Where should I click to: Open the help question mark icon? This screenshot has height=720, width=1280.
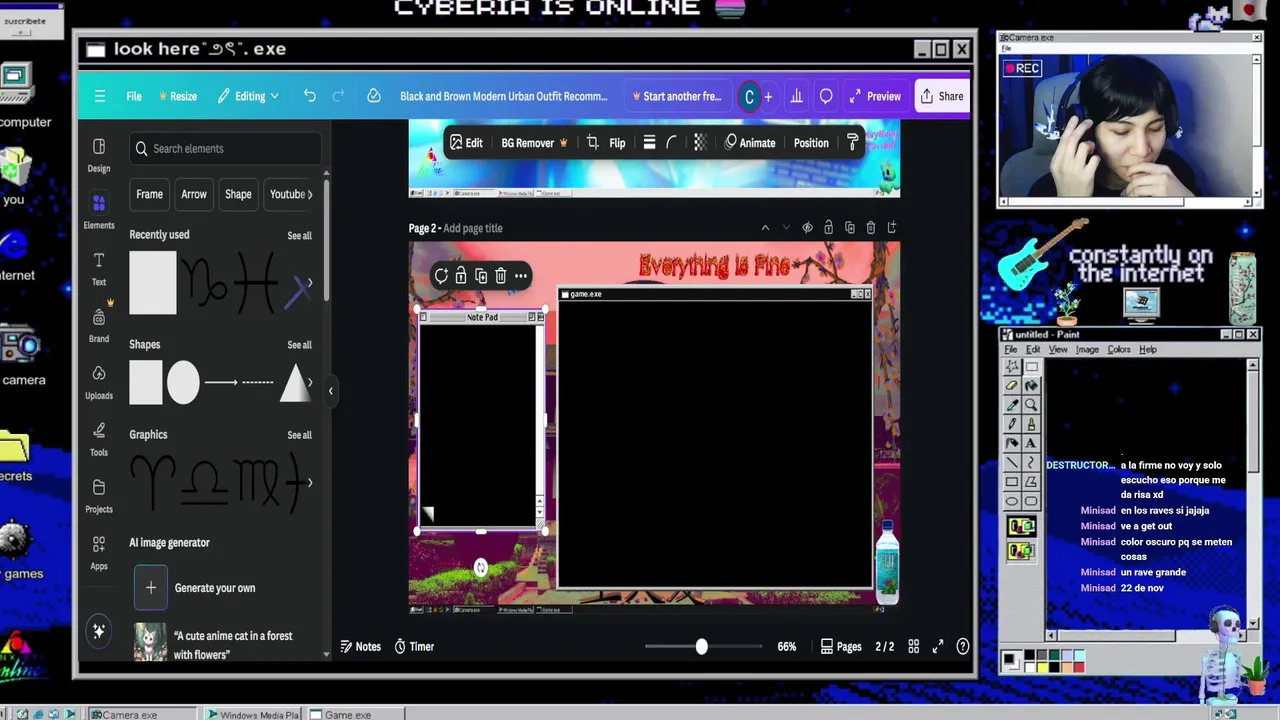coord(962,647)
